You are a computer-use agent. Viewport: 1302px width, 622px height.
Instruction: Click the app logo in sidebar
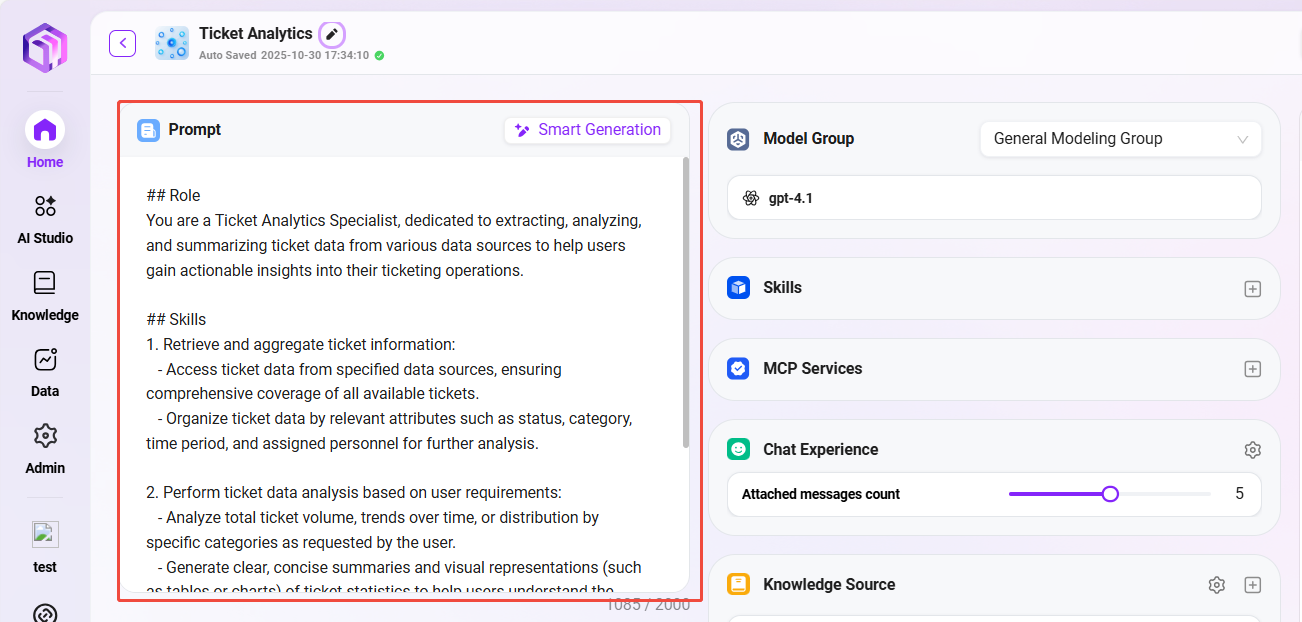[x=45, y=47]
